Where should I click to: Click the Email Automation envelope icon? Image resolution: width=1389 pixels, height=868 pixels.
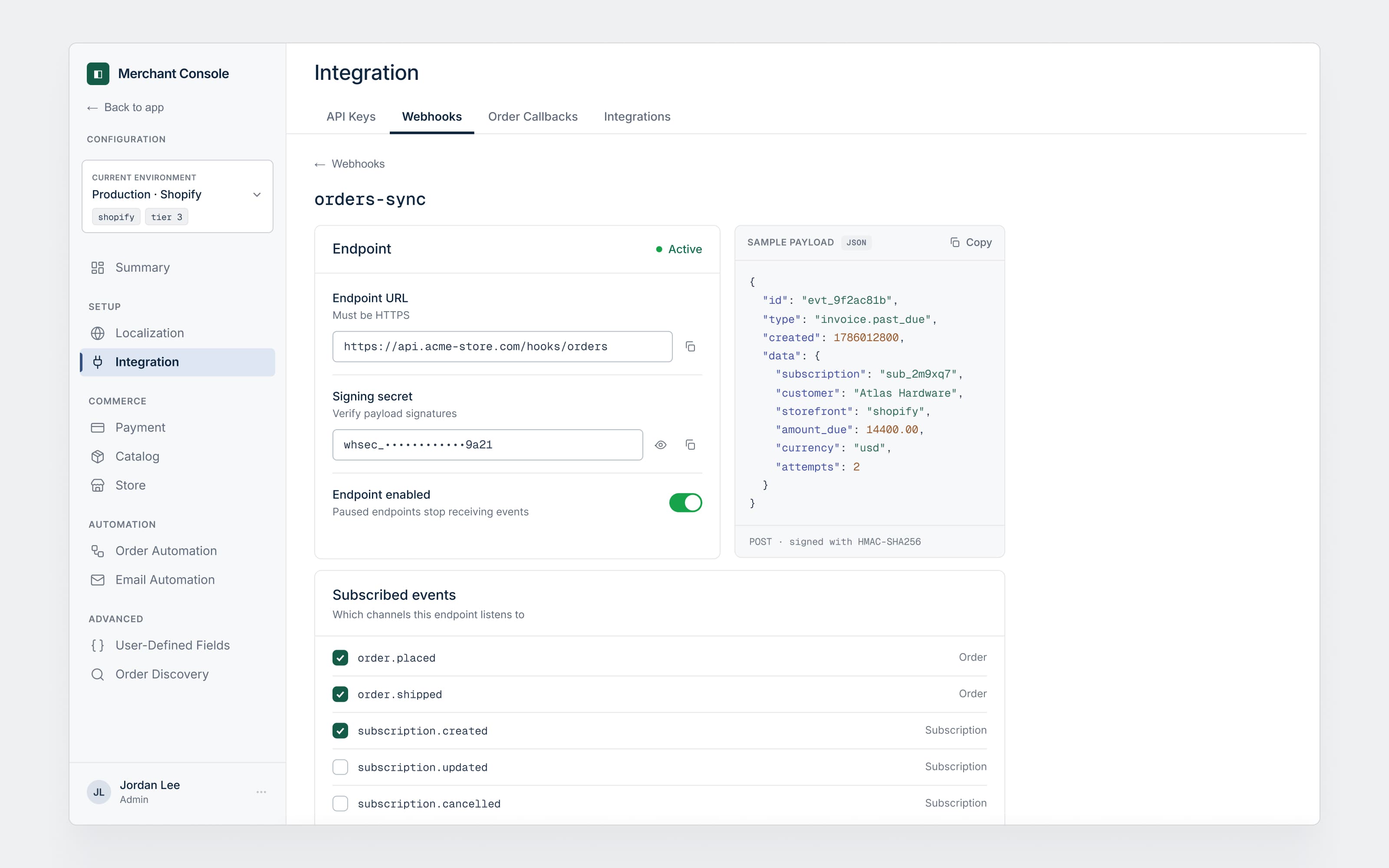pyautogui.click(x=98, y=580)
